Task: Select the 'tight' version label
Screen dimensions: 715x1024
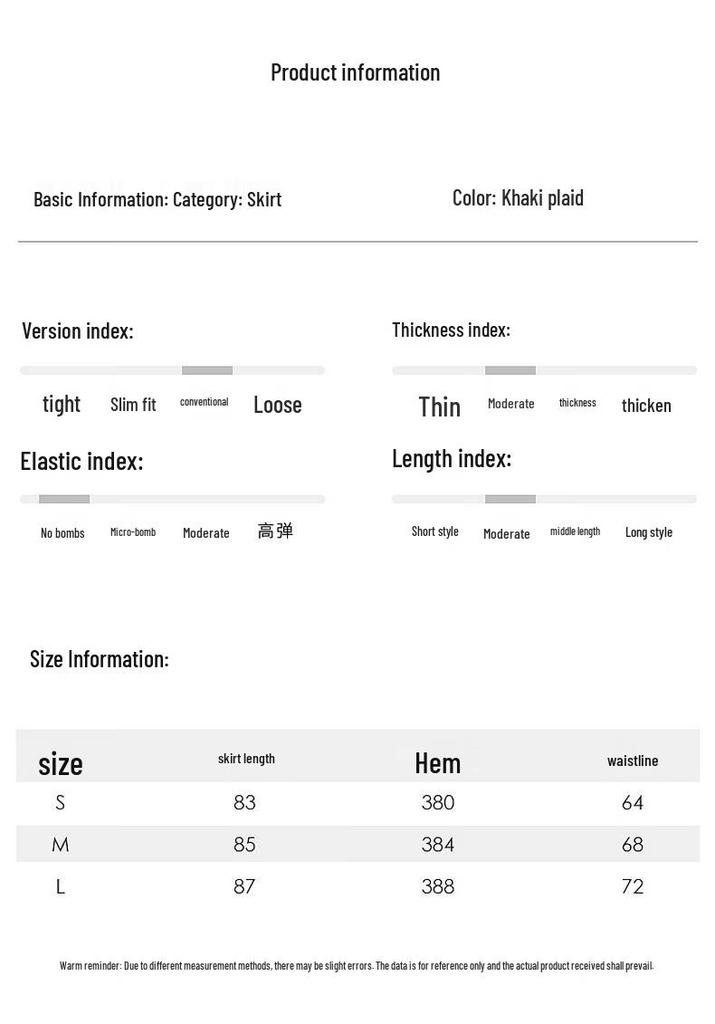Action: [61, 404]
